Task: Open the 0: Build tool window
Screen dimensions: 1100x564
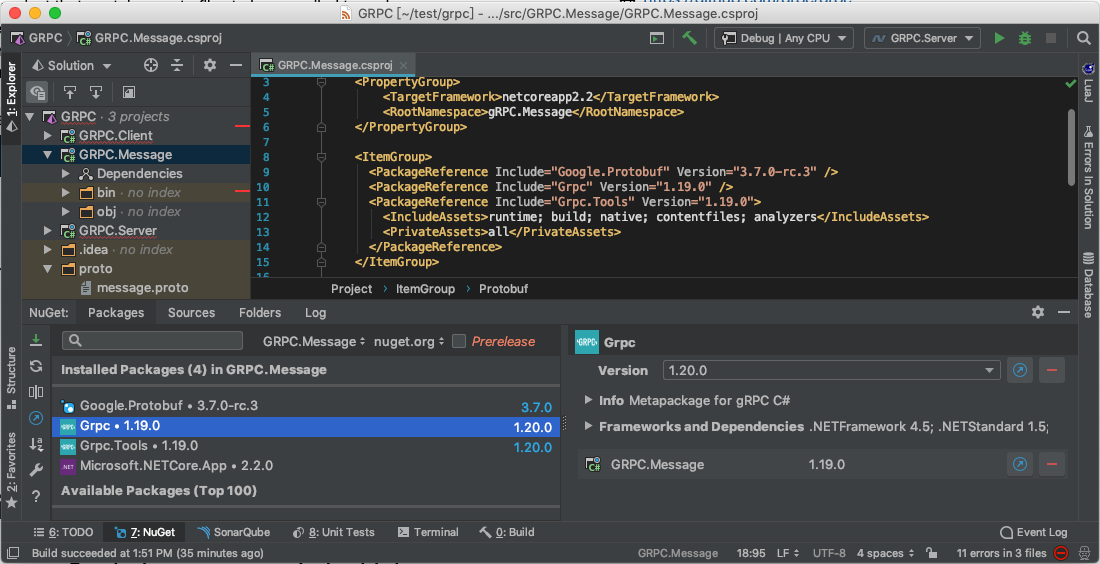Action: click(507, 532)
